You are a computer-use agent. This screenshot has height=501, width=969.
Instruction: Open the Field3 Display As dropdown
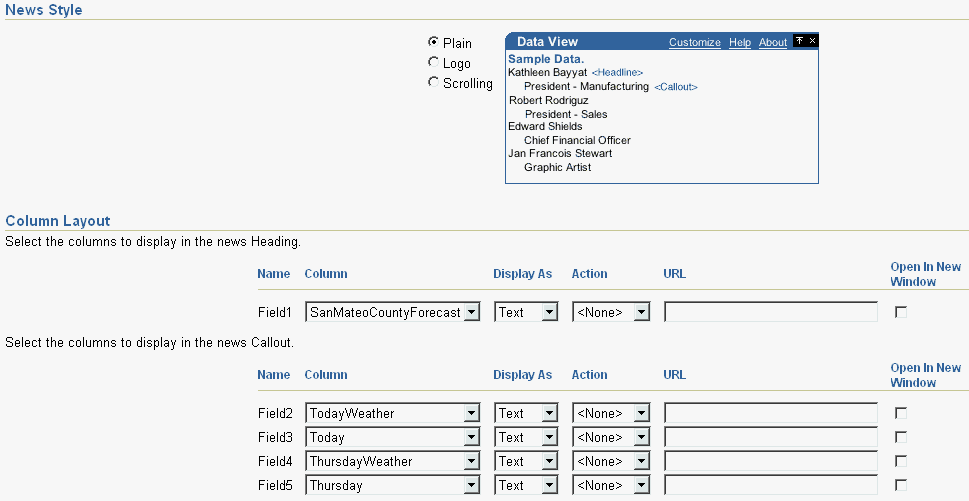(x=526, y=437)
